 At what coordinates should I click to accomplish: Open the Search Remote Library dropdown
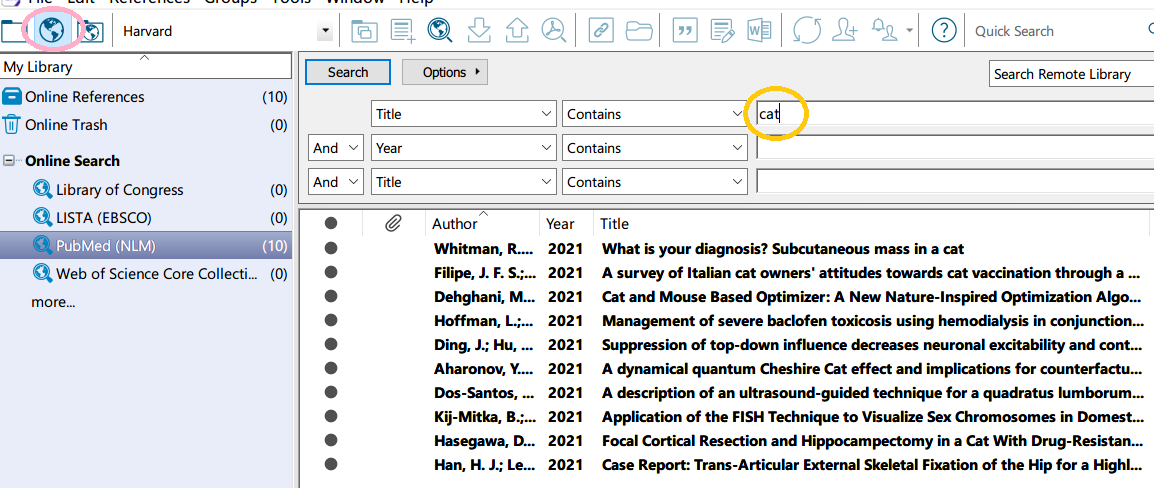[1071, 74]
